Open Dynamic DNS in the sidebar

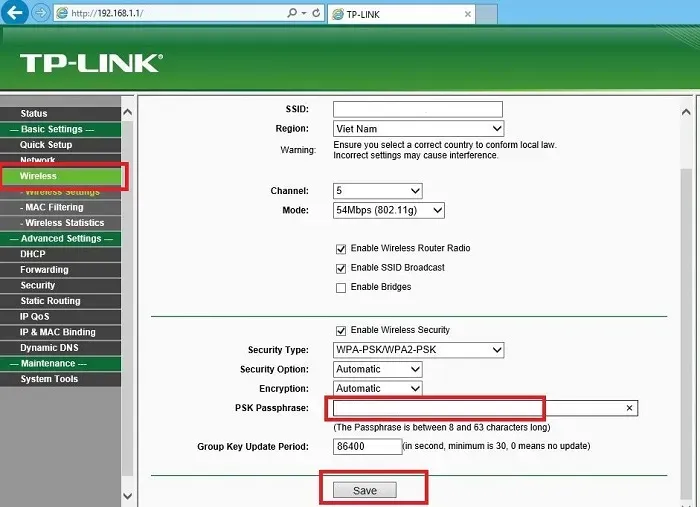pos(60,348)
